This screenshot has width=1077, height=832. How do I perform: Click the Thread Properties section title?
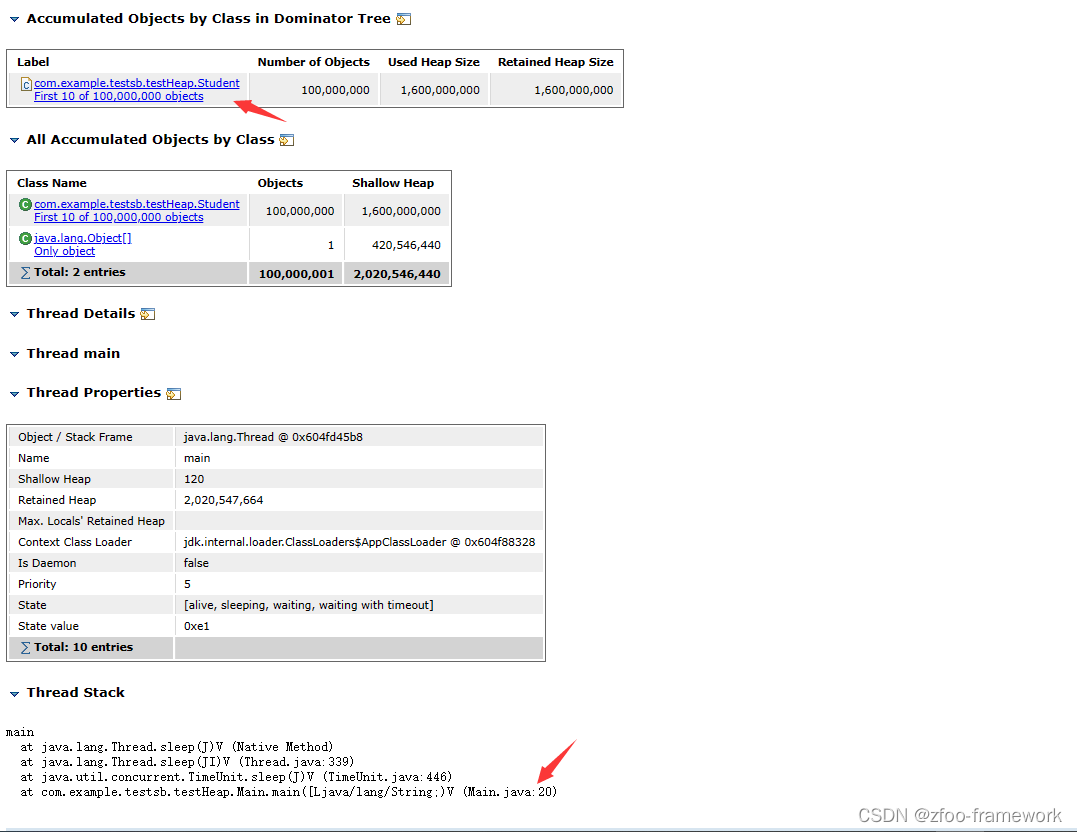pos(95,392)
